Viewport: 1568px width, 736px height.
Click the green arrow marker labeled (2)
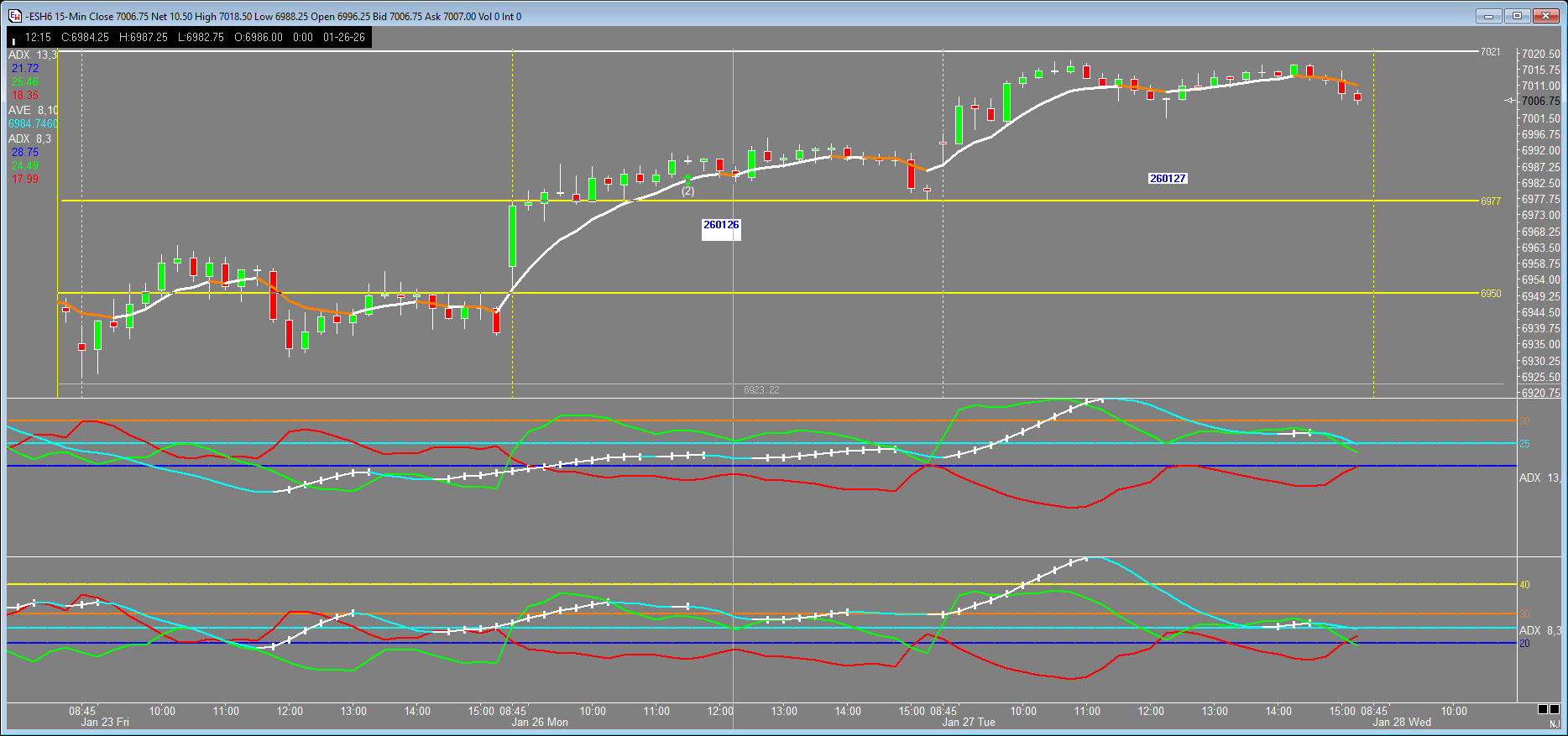pyautogui.click(x=687, y=179)
